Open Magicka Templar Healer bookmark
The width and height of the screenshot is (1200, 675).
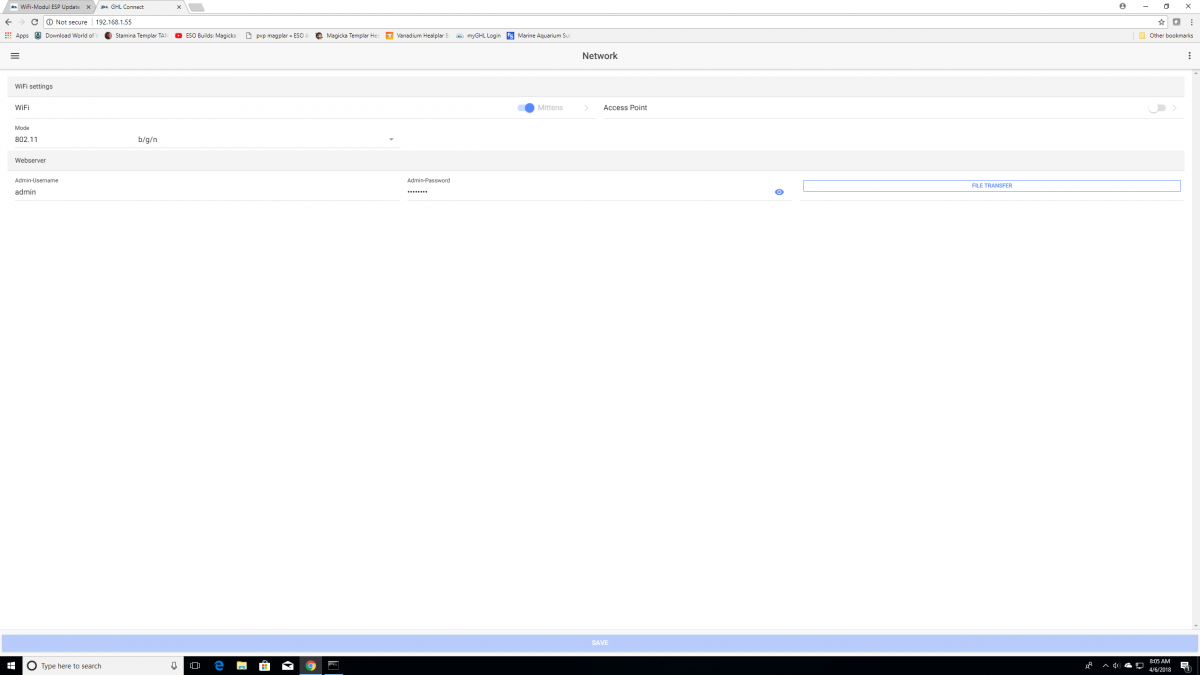(x=347, y=35)
